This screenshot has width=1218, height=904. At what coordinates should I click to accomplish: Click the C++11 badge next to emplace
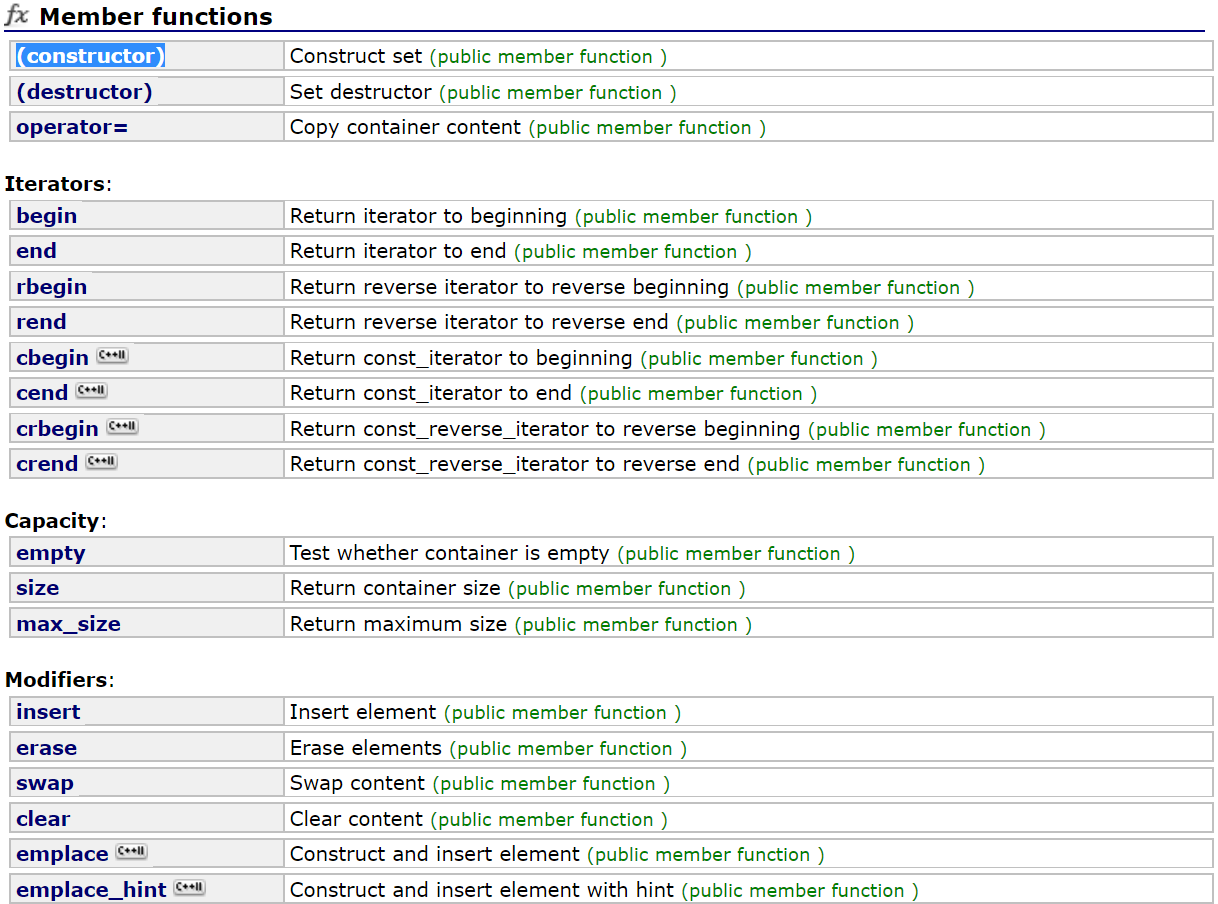click(132, 852)
